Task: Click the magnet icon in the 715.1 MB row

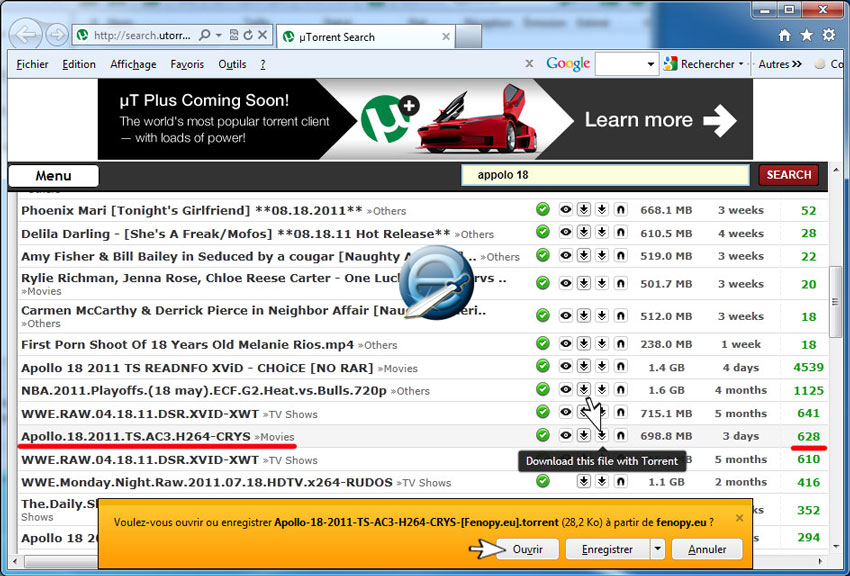Action: pos(621,412)
